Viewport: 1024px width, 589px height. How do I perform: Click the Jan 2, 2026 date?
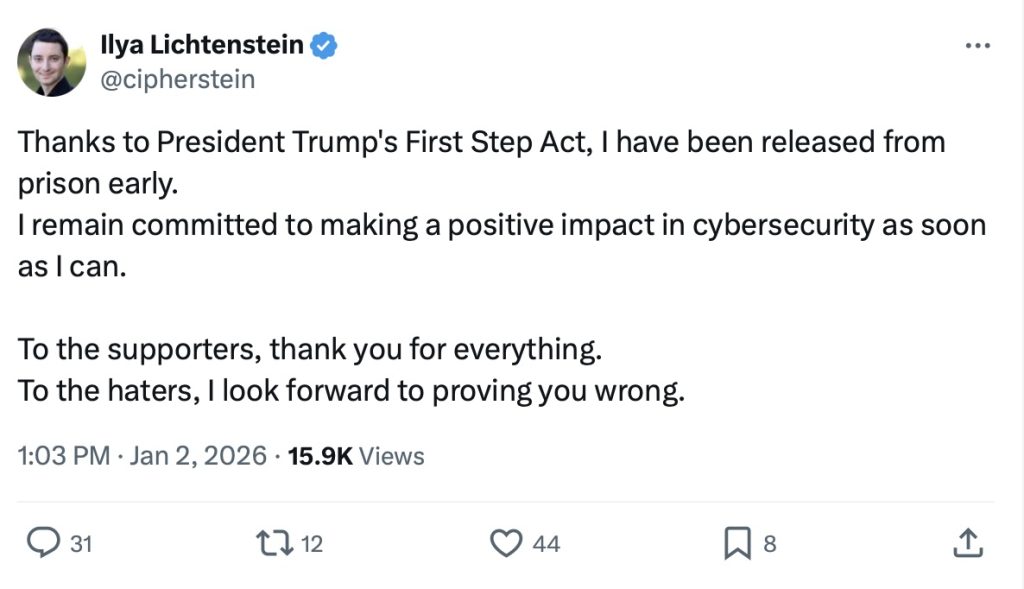point(196,456)
